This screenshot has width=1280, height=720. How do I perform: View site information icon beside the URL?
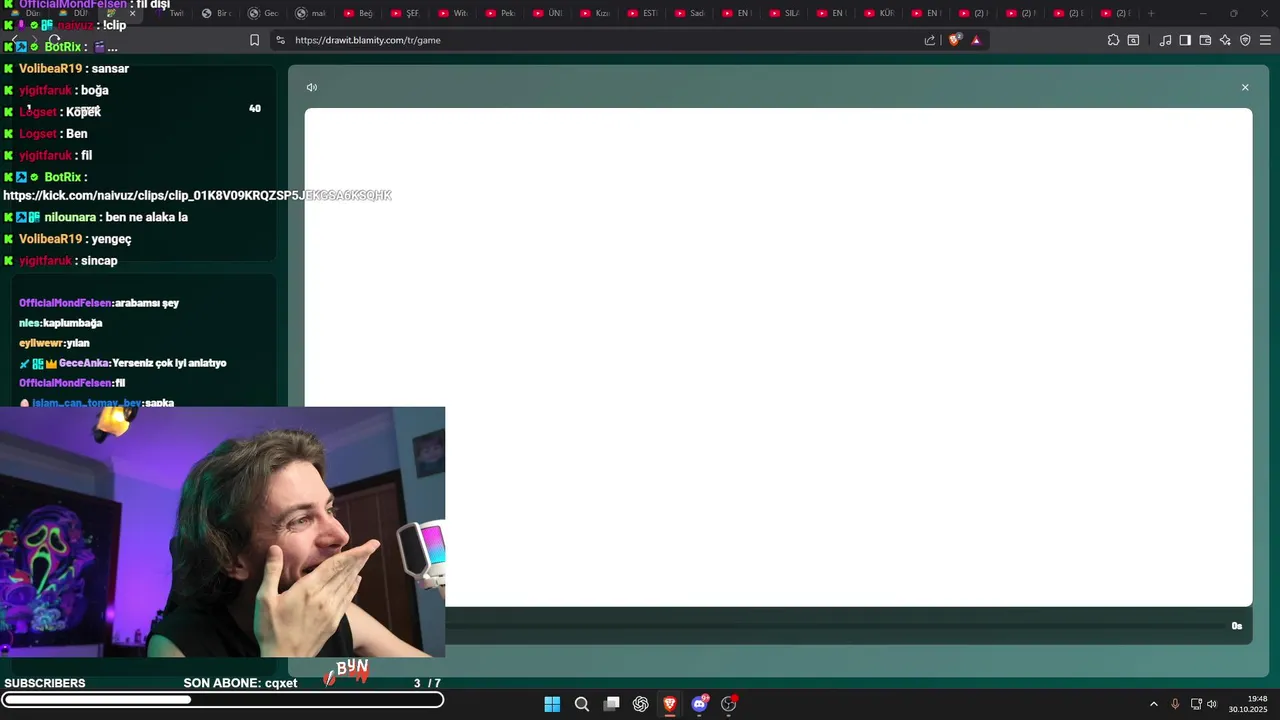click(280, 40)
